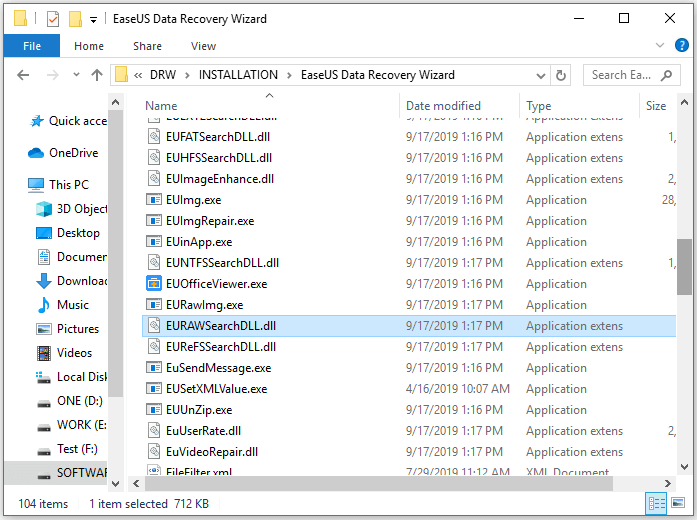
Task: Sort by Date modified column header
Action: click(443, 106)
